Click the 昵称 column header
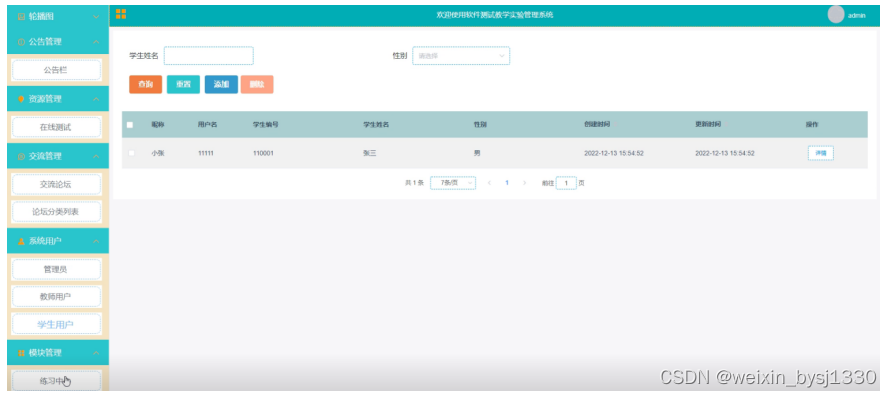This screenshot has height=397, width=892. point(158,125)
